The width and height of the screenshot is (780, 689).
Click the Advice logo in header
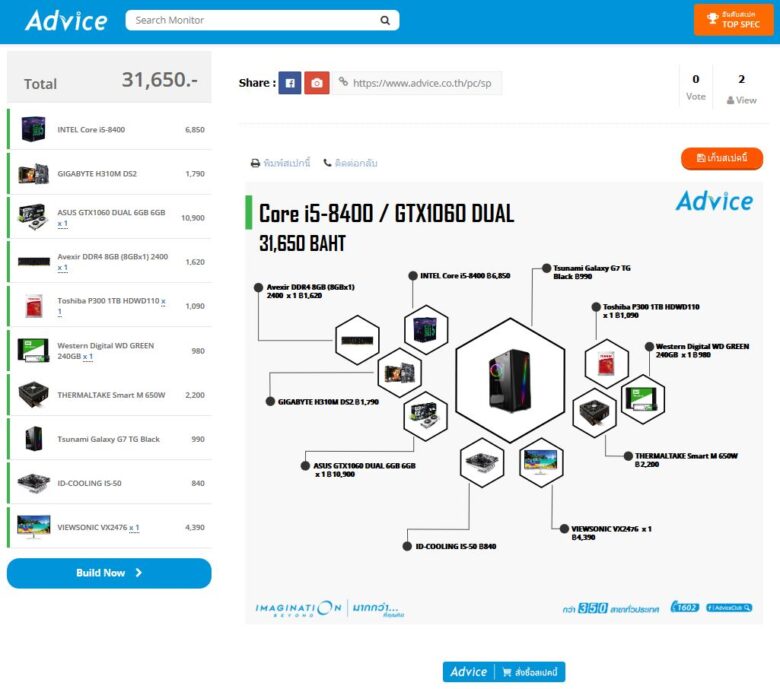(x=66, y=20)
